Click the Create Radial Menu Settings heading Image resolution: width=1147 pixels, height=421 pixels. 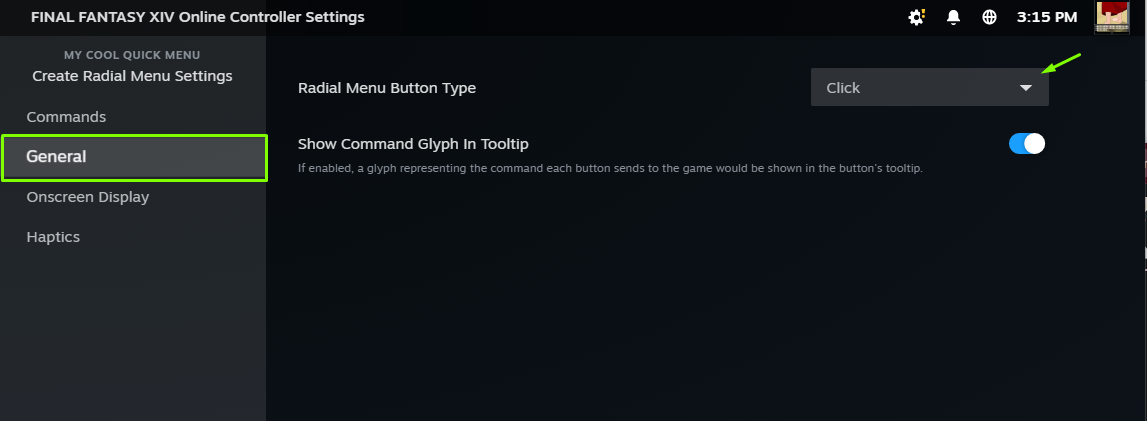[x=132, y=76]
